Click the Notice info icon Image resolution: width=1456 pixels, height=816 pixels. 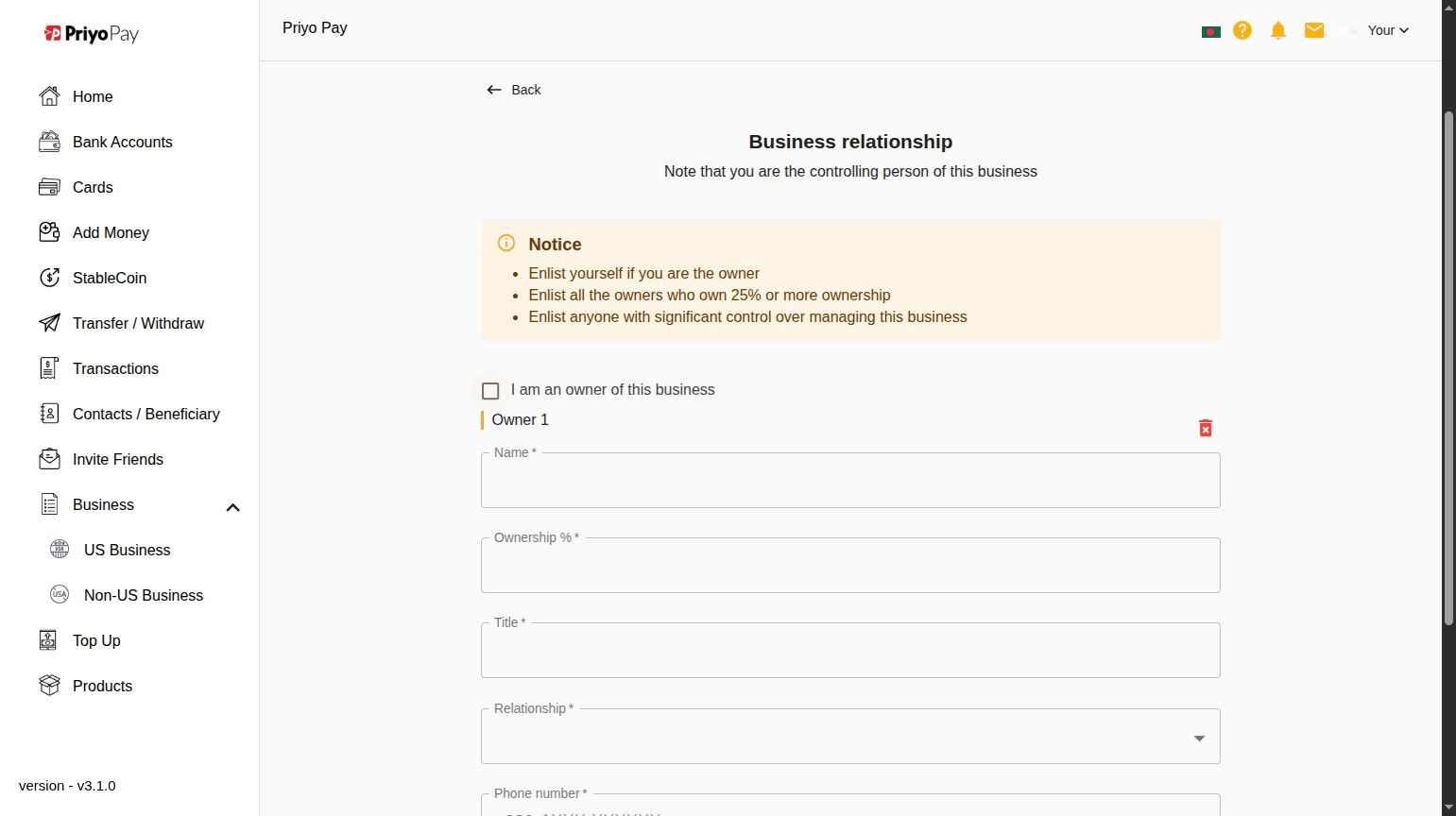506,244
